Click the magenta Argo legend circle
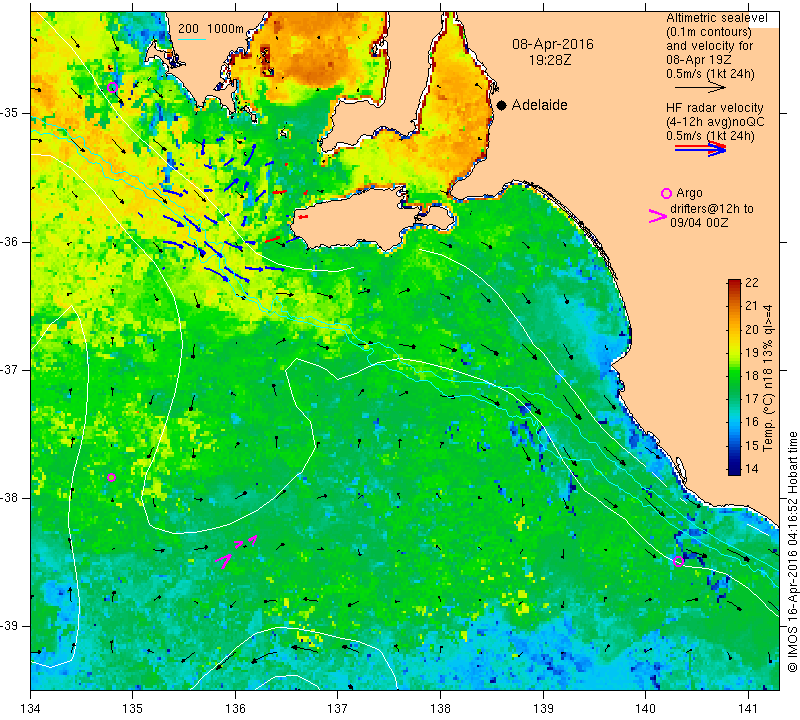The height and width of the screenshot is (720, 800). point(666,193)
